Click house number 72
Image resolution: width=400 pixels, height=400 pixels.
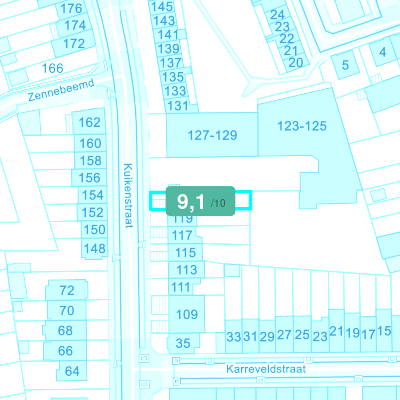coord(67,291)
